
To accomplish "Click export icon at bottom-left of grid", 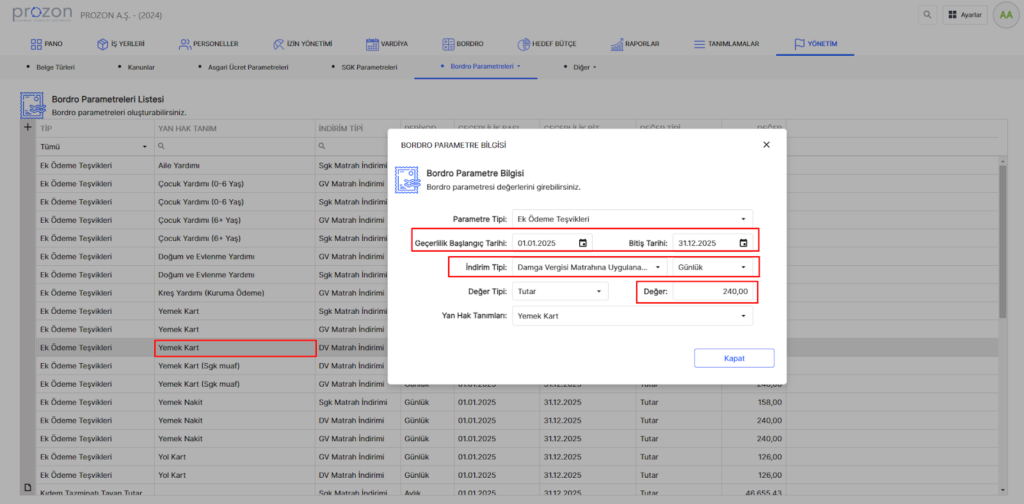I will pos(28,485).
